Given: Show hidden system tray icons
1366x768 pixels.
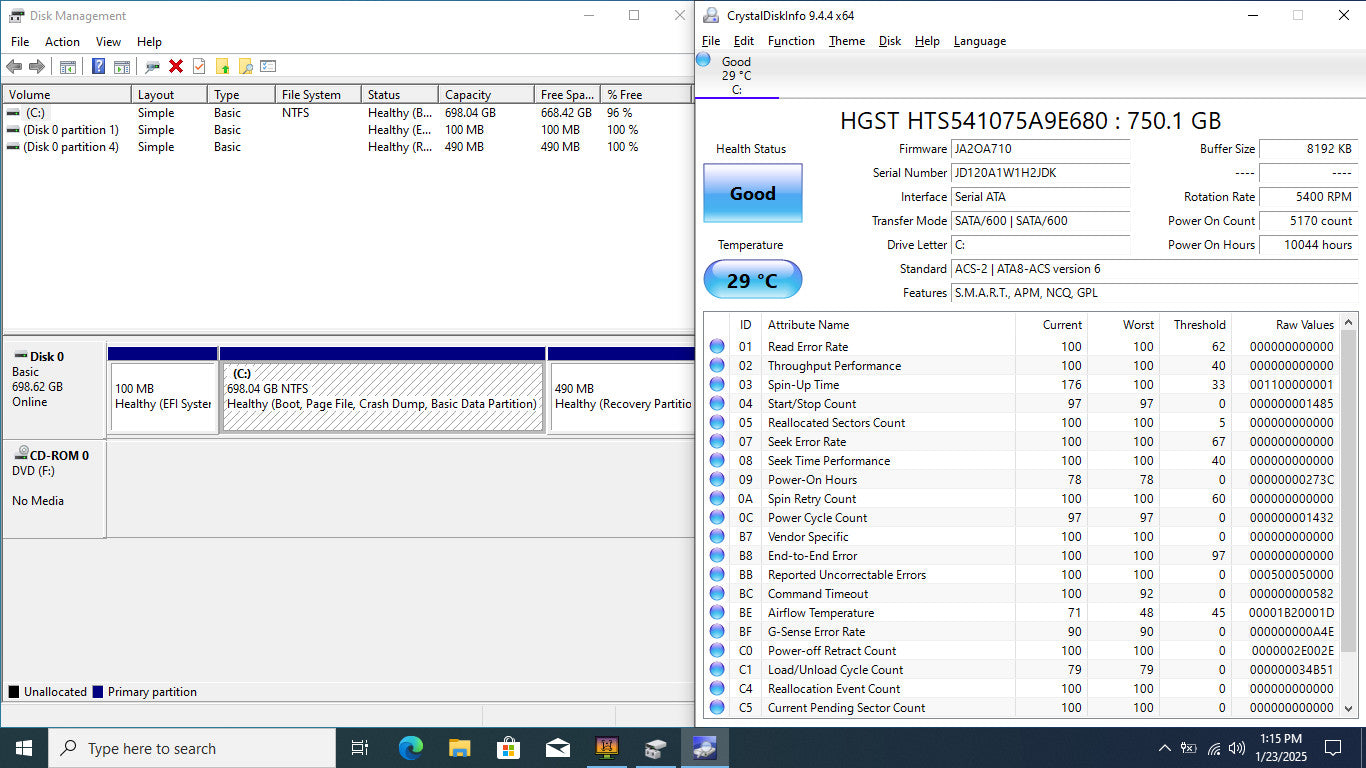Looking at the screenshot, I should click(x=1164, y=748).
